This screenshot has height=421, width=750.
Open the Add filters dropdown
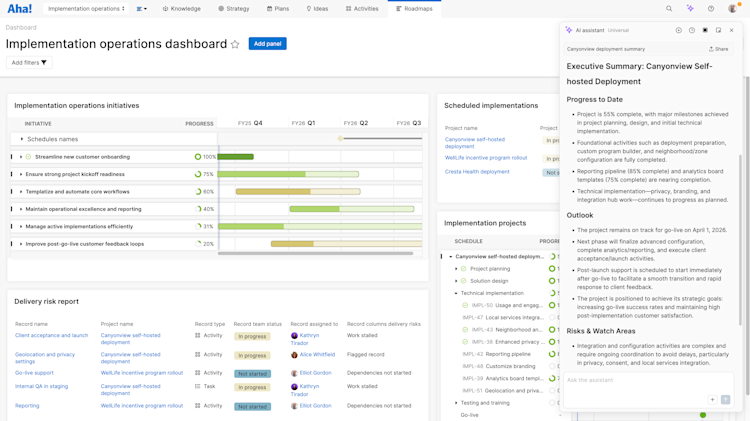(x=29, y=63)
